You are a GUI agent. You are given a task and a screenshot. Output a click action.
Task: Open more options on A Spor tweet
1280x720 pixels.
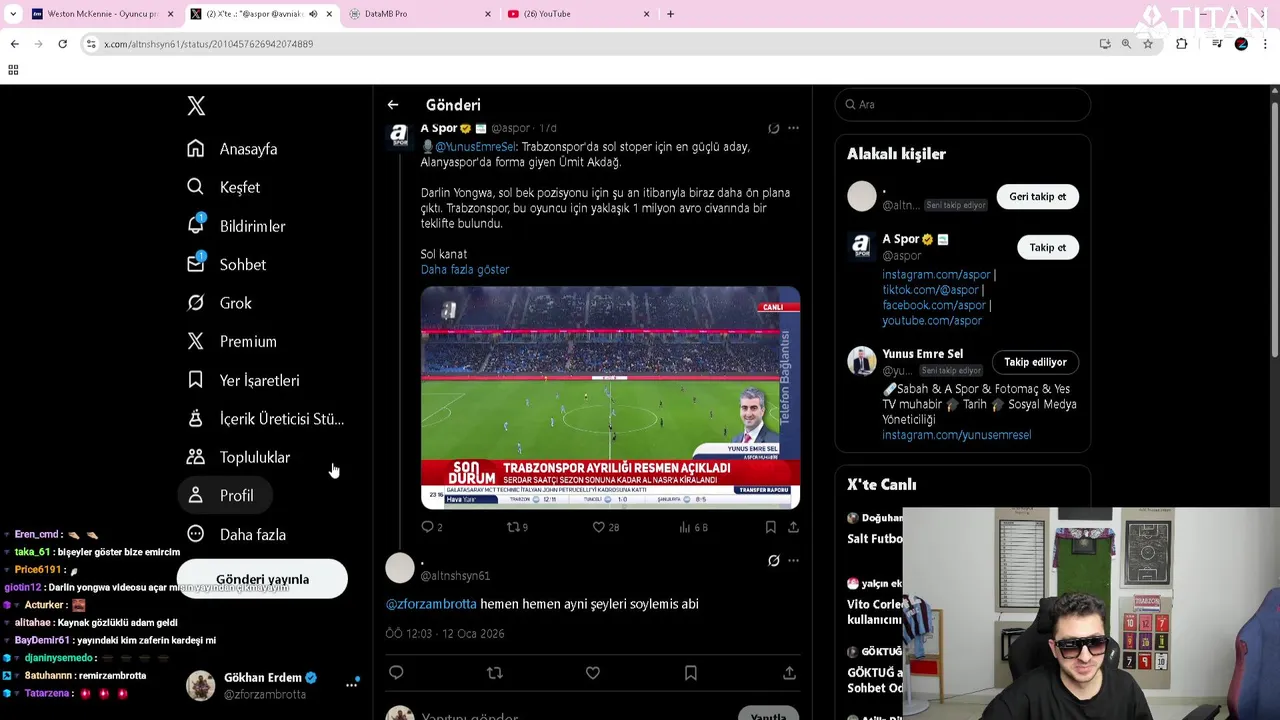tap(793, 128)
